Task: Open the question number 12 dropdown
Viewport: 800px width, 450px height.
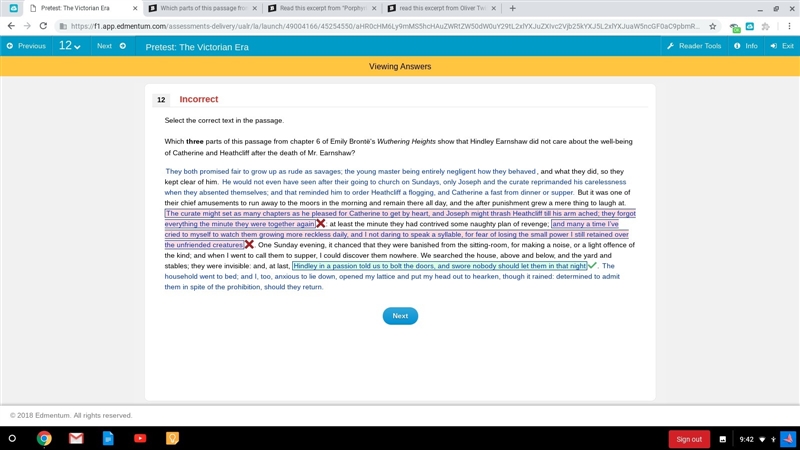Action: [69, 46]
